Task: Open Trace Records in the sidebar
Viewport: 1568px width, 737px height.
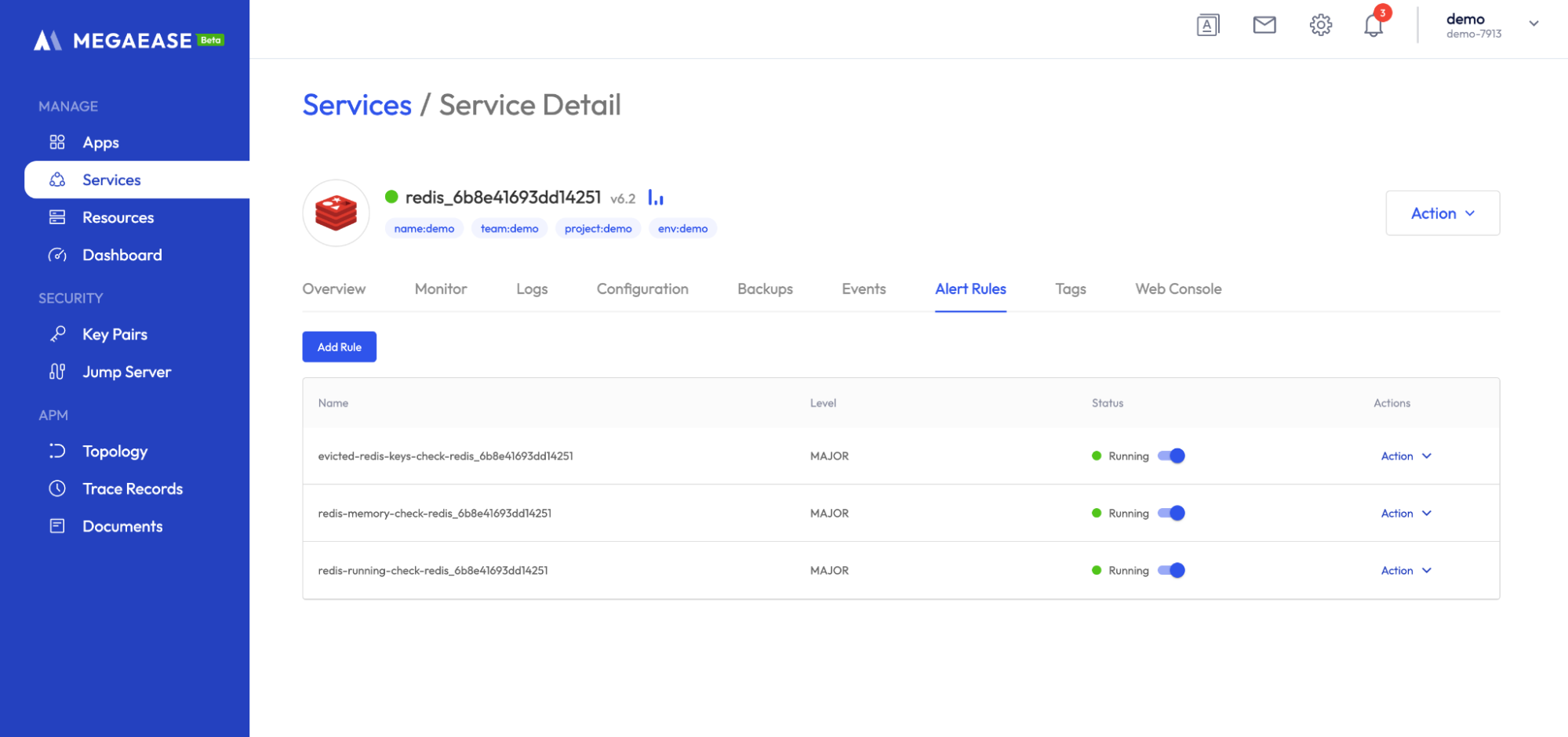Action: (x=133, y=488)
